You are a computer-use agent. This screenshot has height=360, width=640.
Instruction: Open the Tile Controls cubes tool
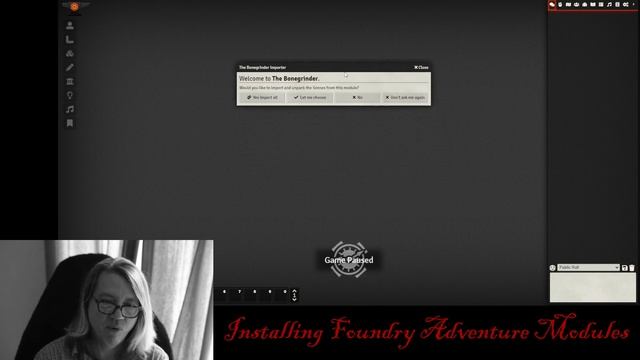(x=70, y=53)
